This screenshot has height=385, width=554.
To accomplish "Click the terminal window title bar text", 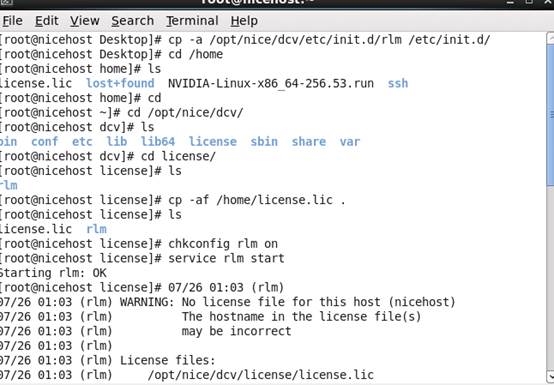I will 257,2.
